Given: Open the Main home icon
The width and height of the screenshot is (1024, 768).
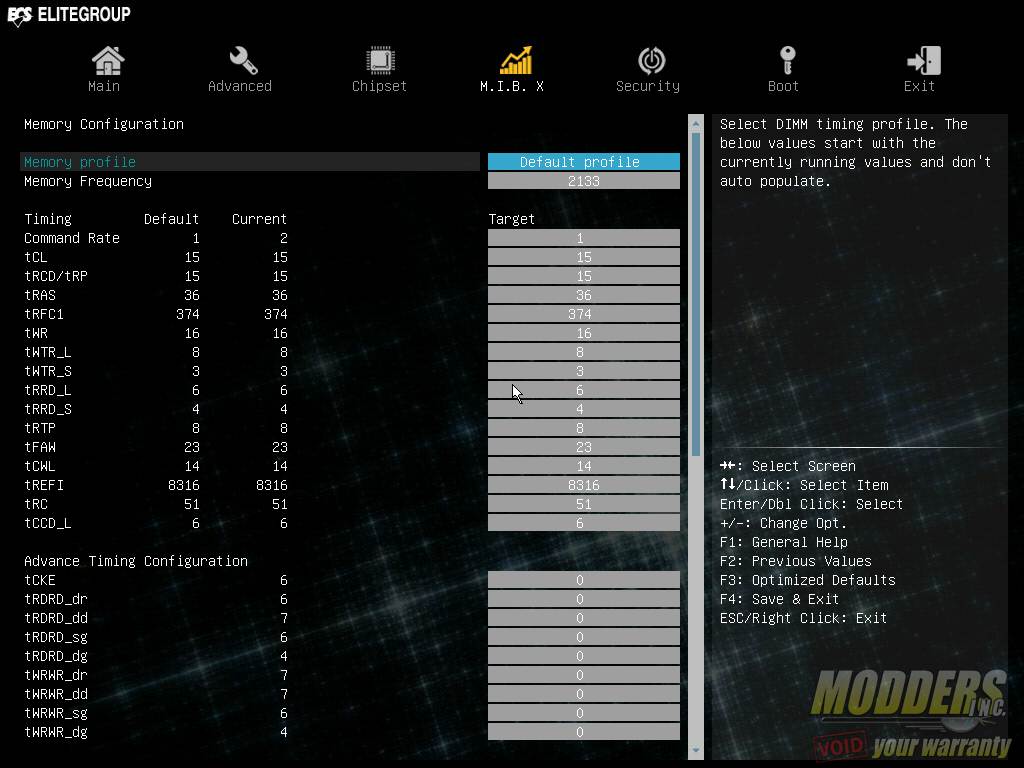Looking at the screenshot, I should [x=107, y=61].
